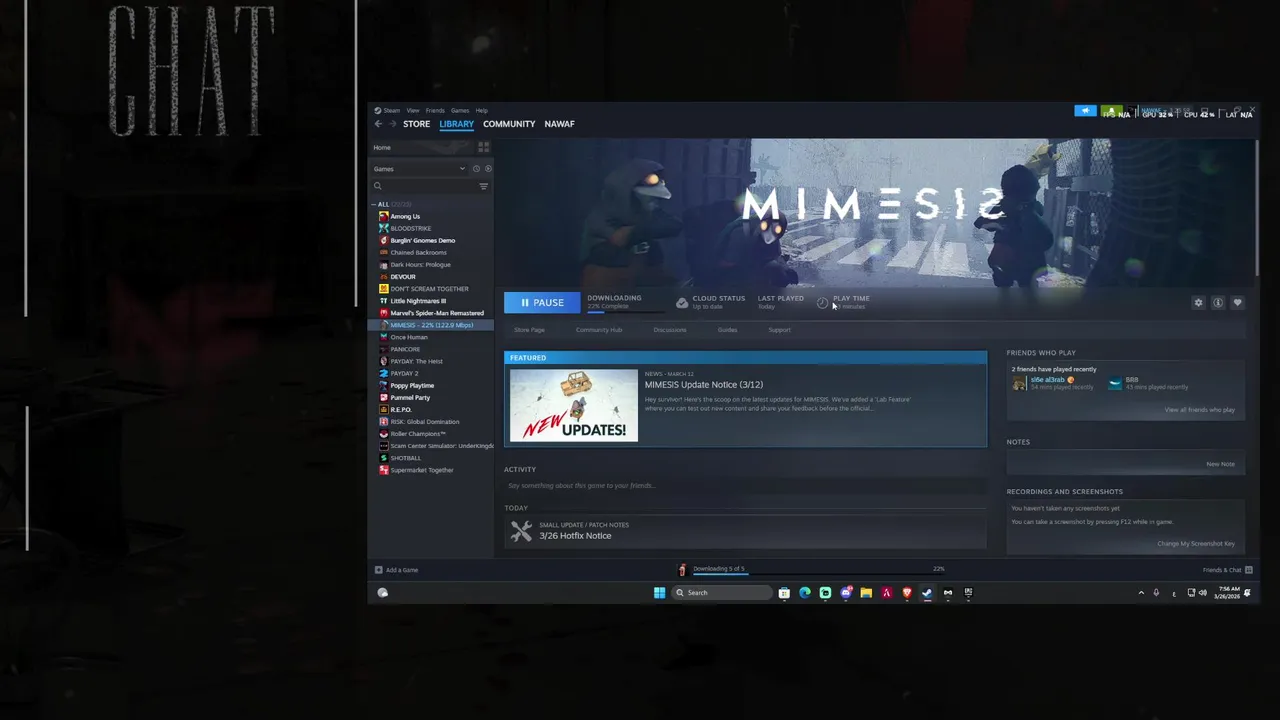Open Windows Start menu
Image resolution: width=1280 pixels, height=720 pixels.
pos(659,593)
